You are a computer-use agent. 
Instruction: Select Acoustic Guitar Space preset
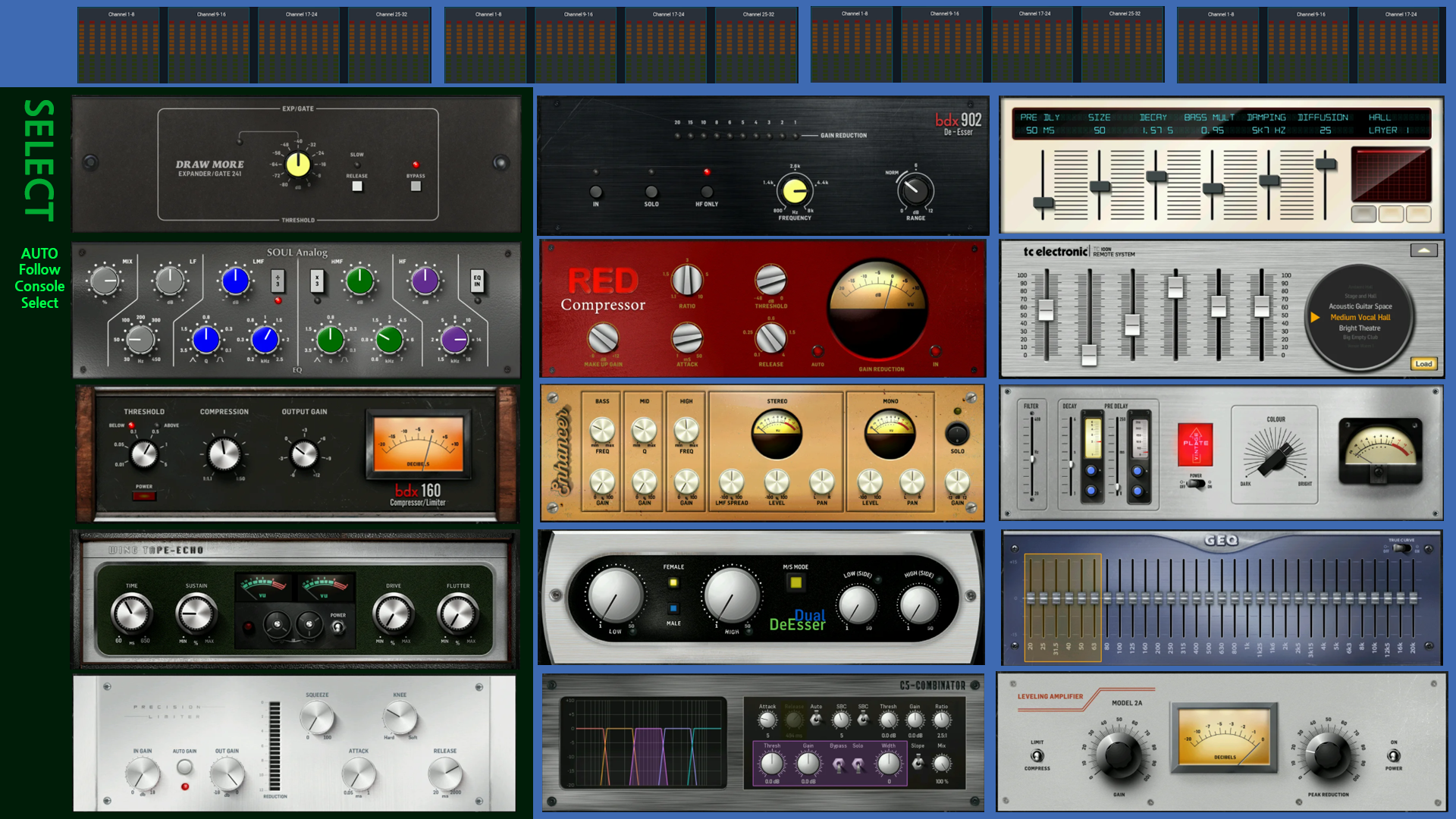point(1360,306)
